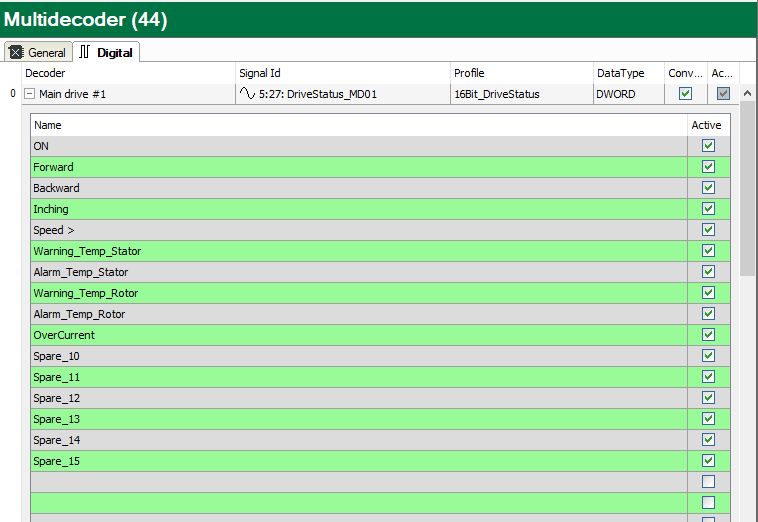Click the General tab icon
The width and height of the screenshot is (758, 522).
coord(17,52)
